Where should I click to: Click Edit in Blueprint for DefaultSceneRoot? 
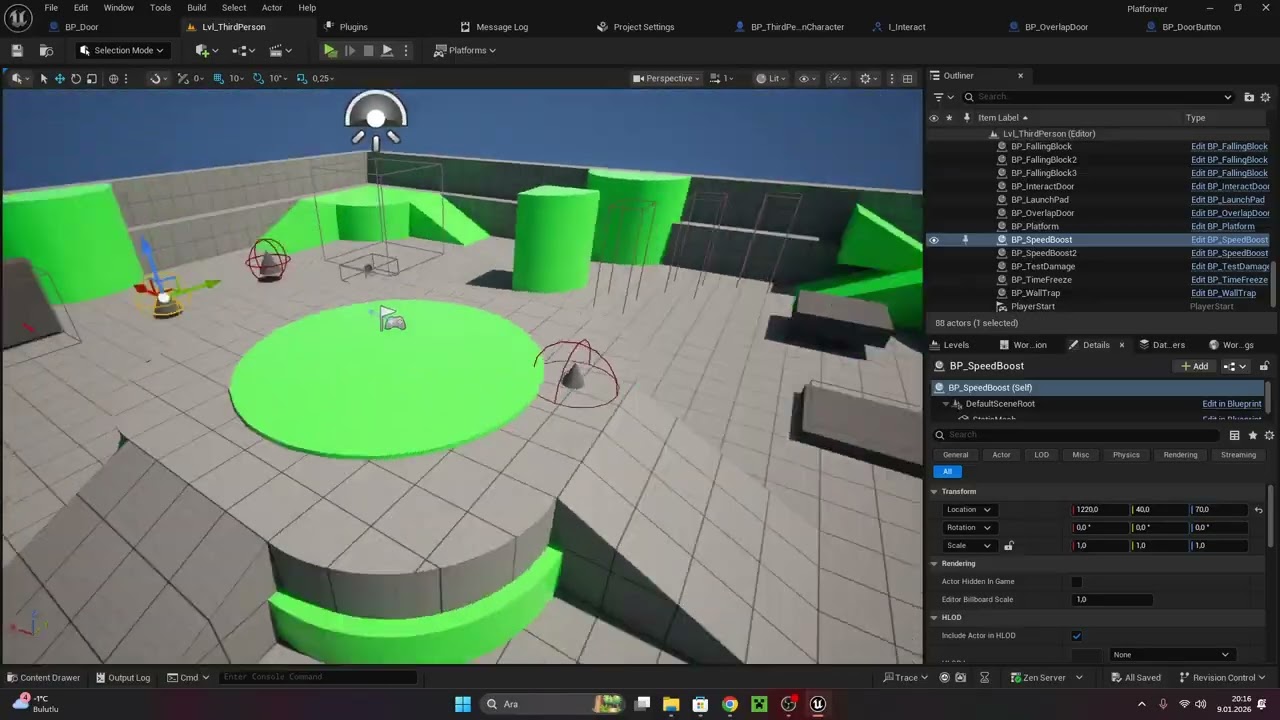point(1231,404)
